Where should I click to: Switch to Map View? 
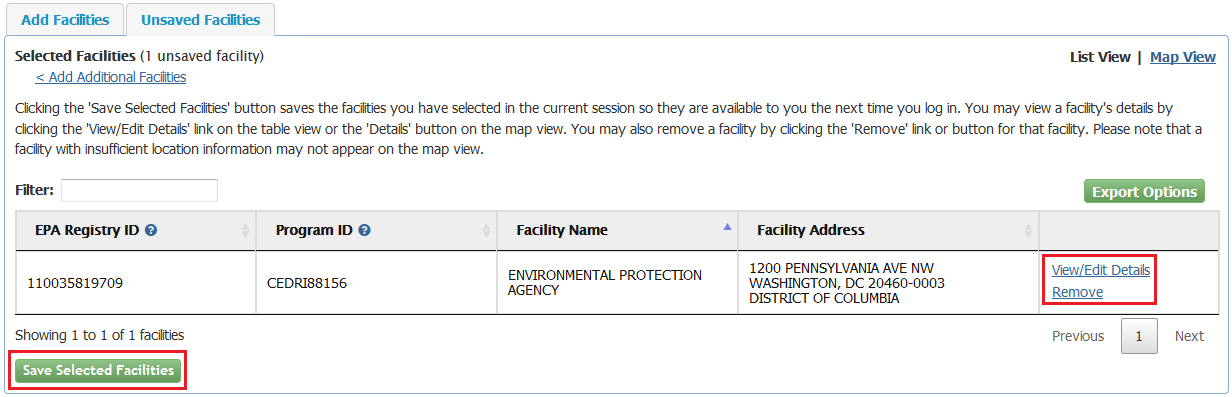[1183, 57]
